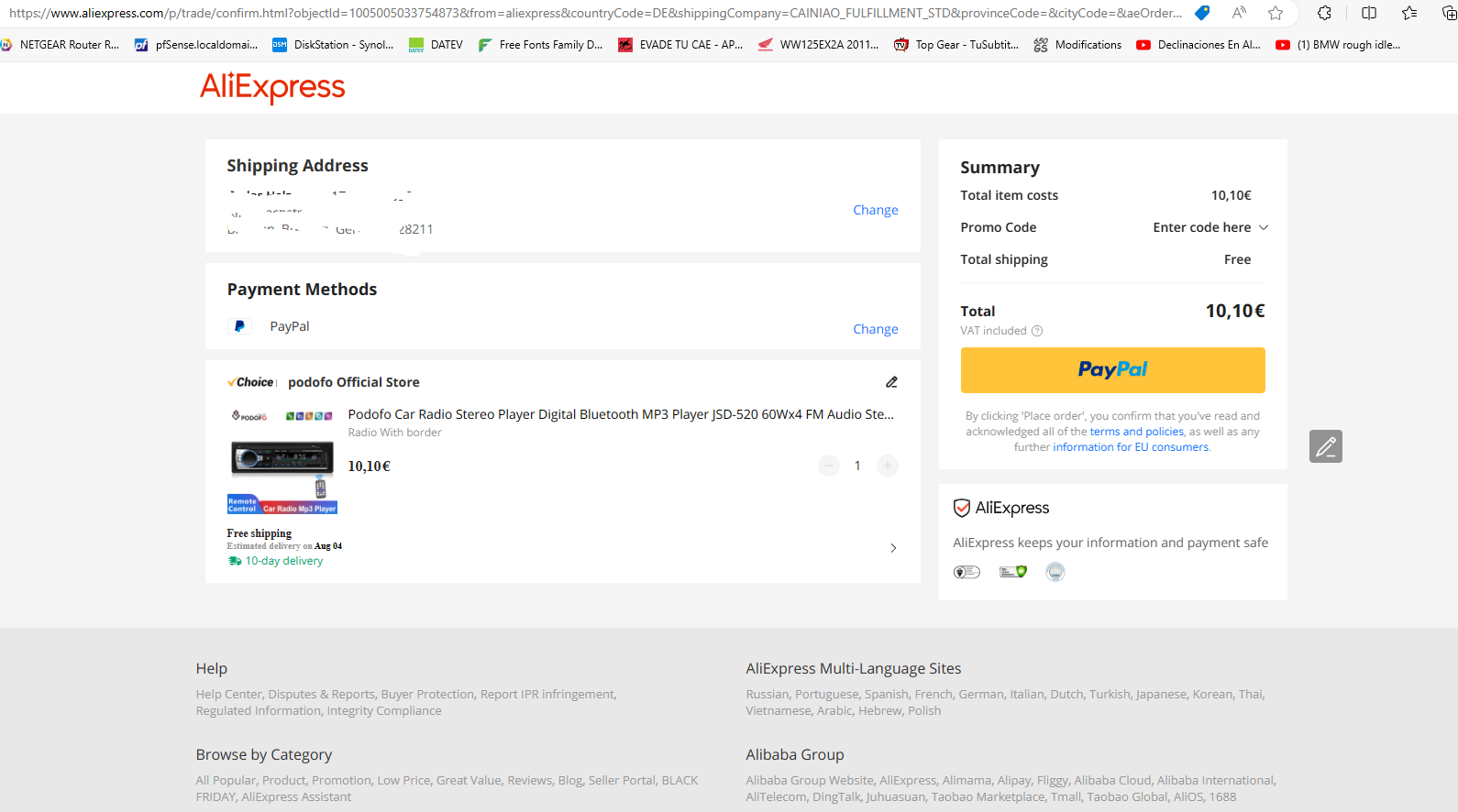Pay with the yellow PayPal button
1458x812 pixels.
point(1112,370)
